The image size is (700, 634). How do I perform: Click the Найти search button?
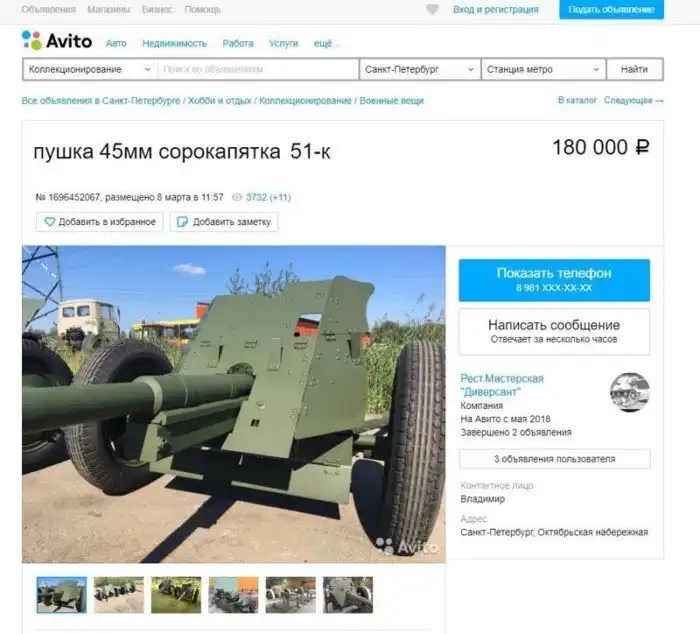(x=634, y=69)
